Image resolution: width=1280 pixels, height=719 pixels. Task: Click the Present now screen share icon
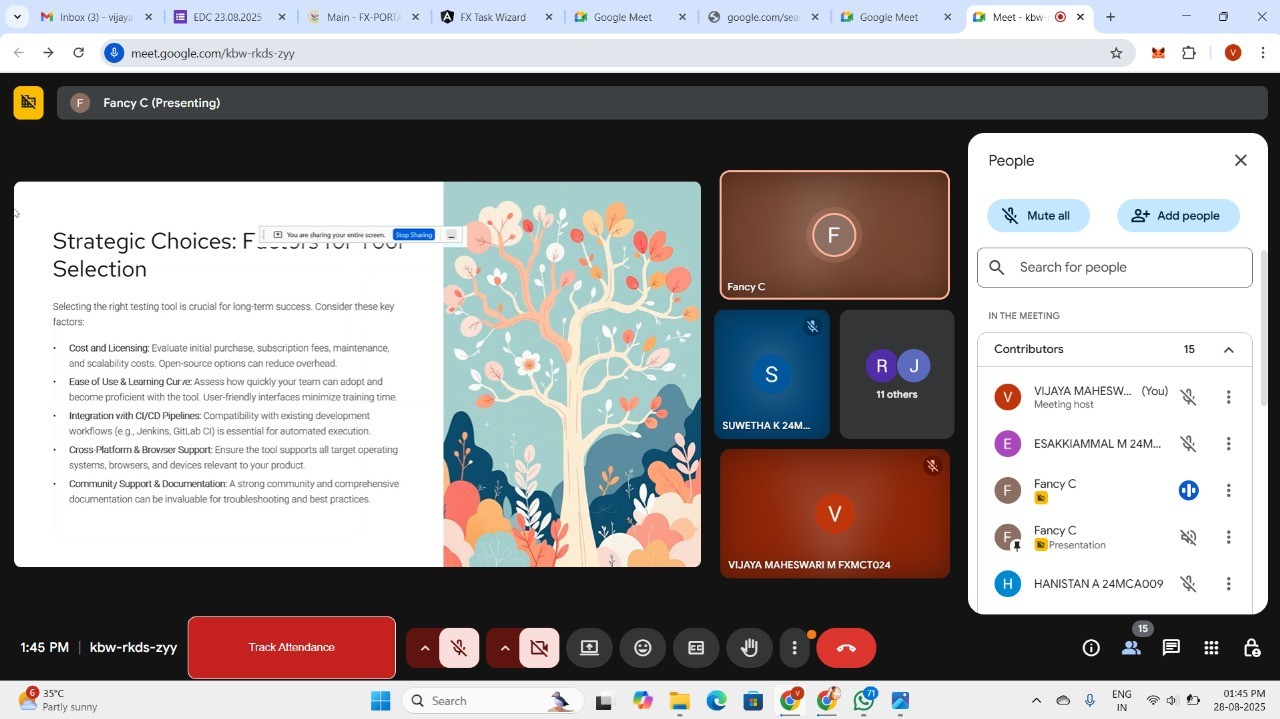pos(590,648)
